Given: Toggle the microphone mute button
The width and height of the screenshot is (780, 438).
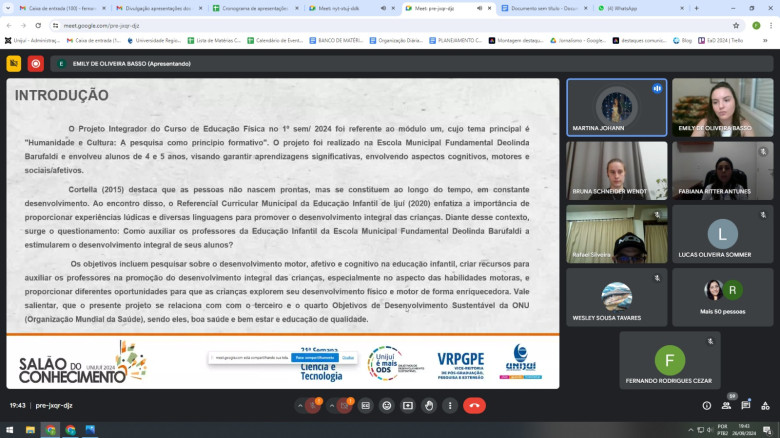Looking at the screenshot, I should 313,405.
